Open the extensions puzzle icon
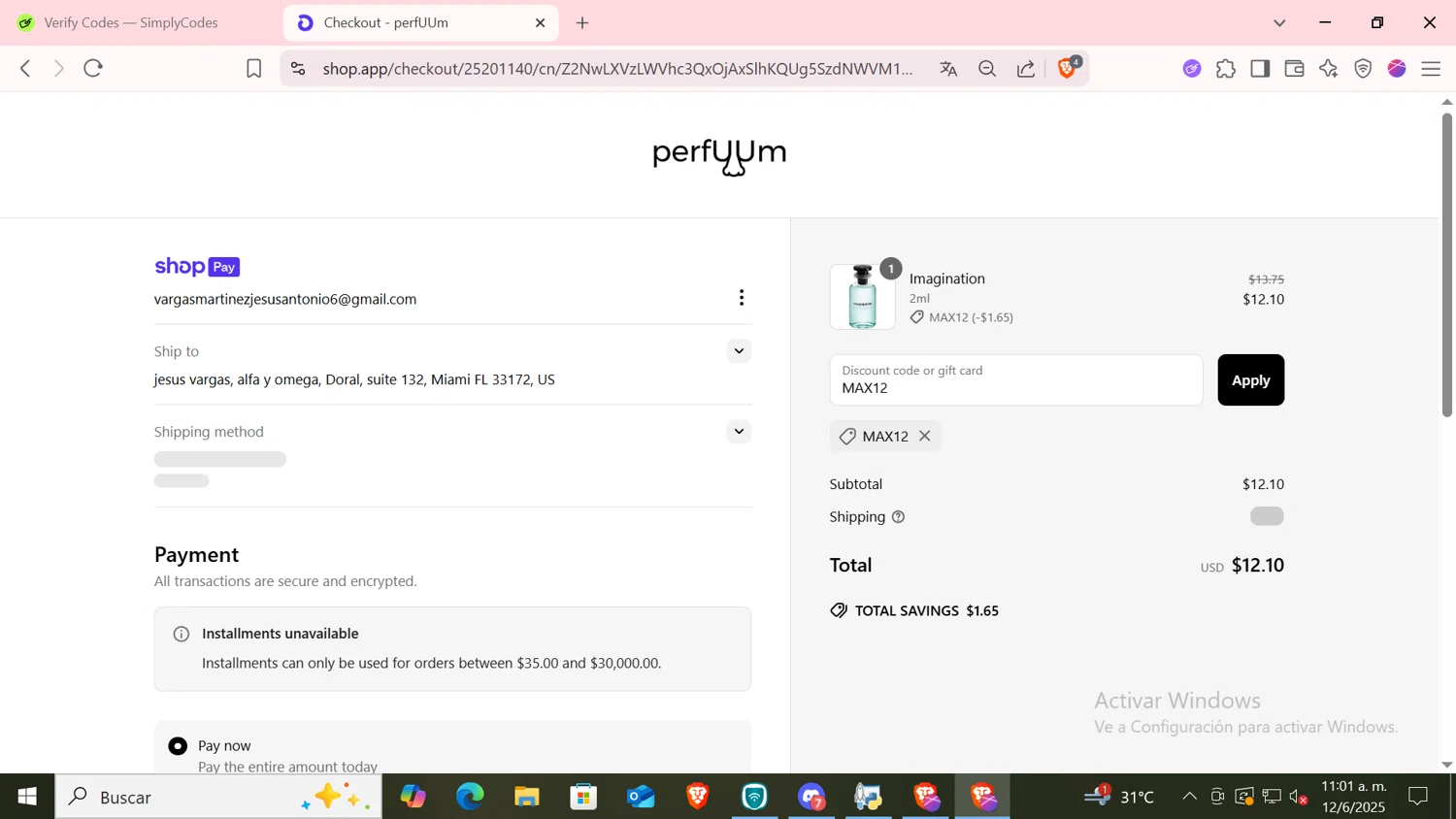Image resolution: width=1456 pixels, height=819 pixels. point(1226,69)
